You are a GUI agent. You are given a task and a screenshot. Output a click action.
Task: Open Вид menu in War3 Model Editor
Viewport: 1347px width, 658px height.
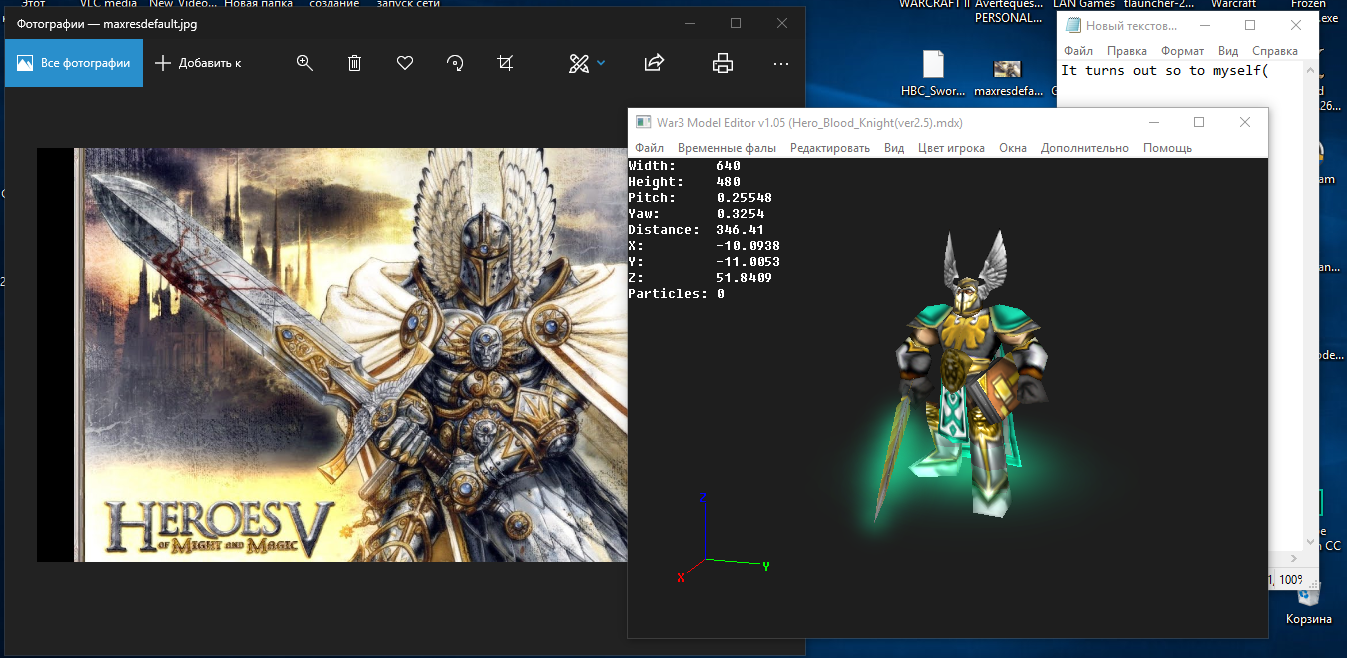point(894,148)
